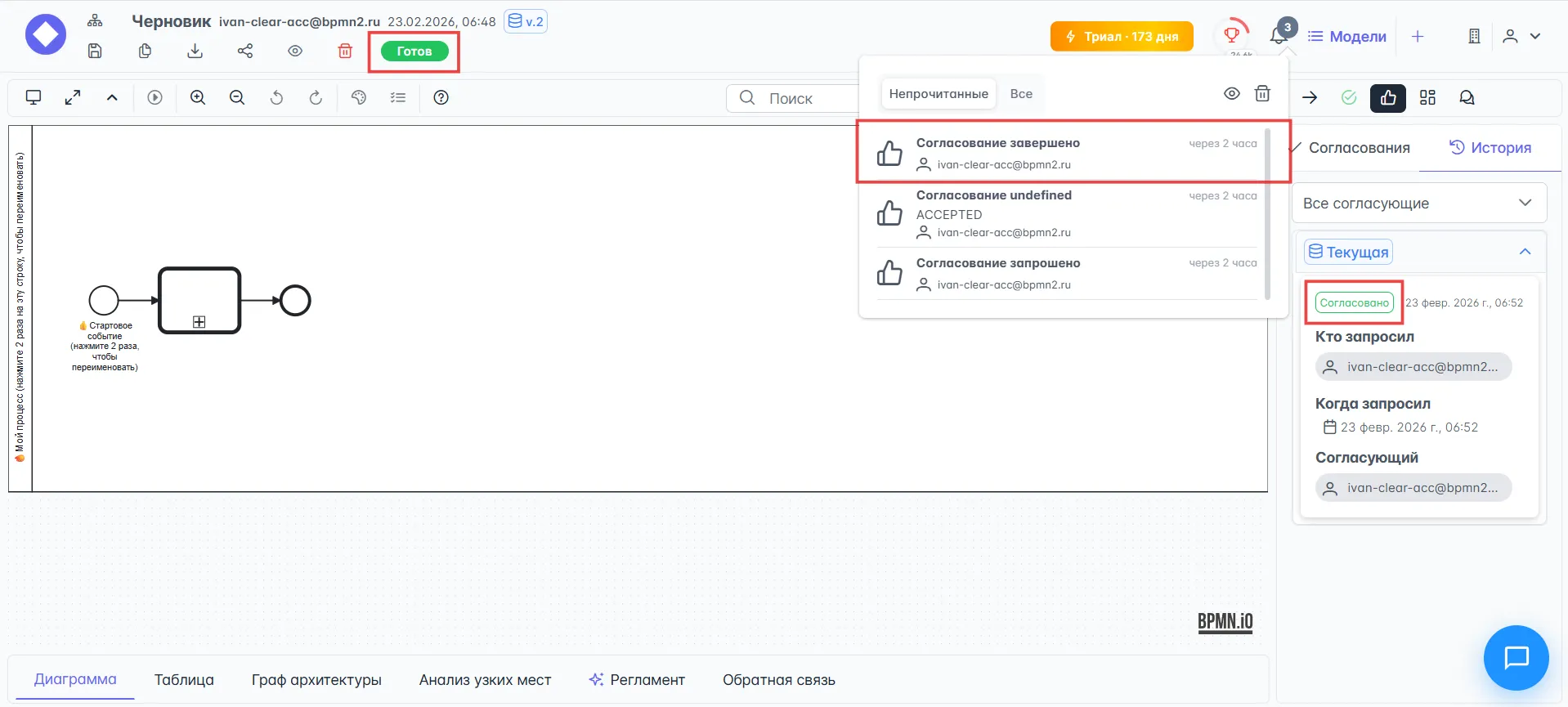Click the download diagram icon
The width and height of the screenshot is (1568, 707).
pos(195,51)
